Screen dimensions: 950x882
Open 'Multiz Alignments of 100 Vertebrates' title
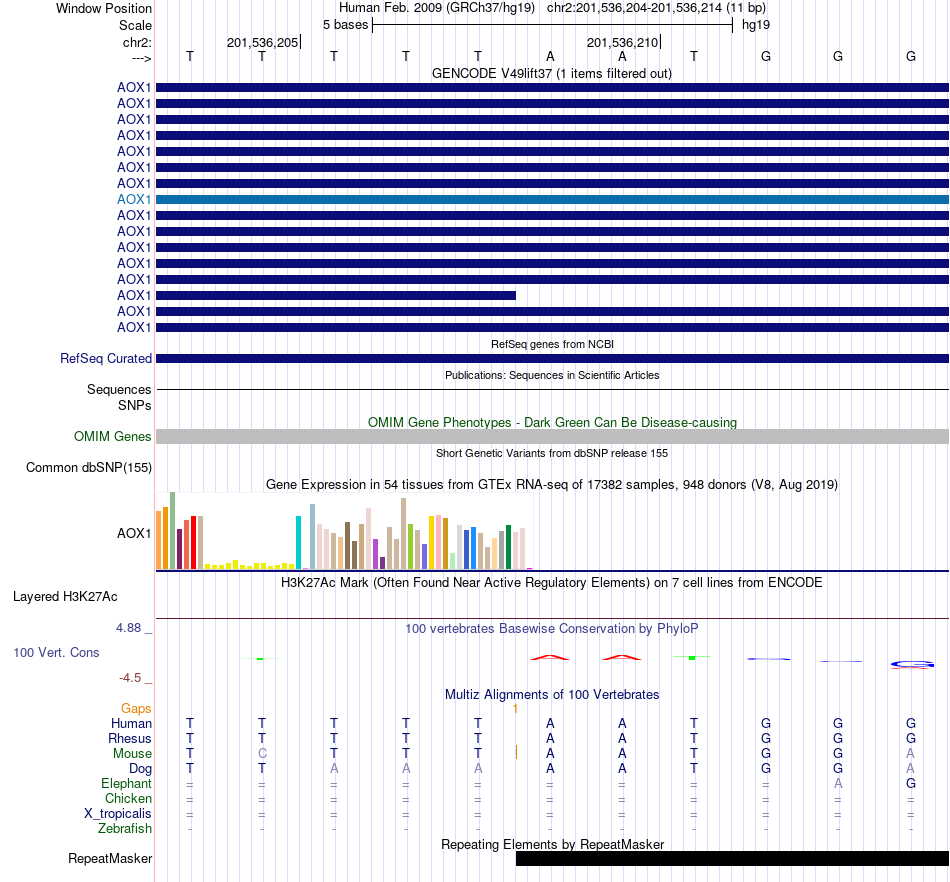(x=552, y=694)
